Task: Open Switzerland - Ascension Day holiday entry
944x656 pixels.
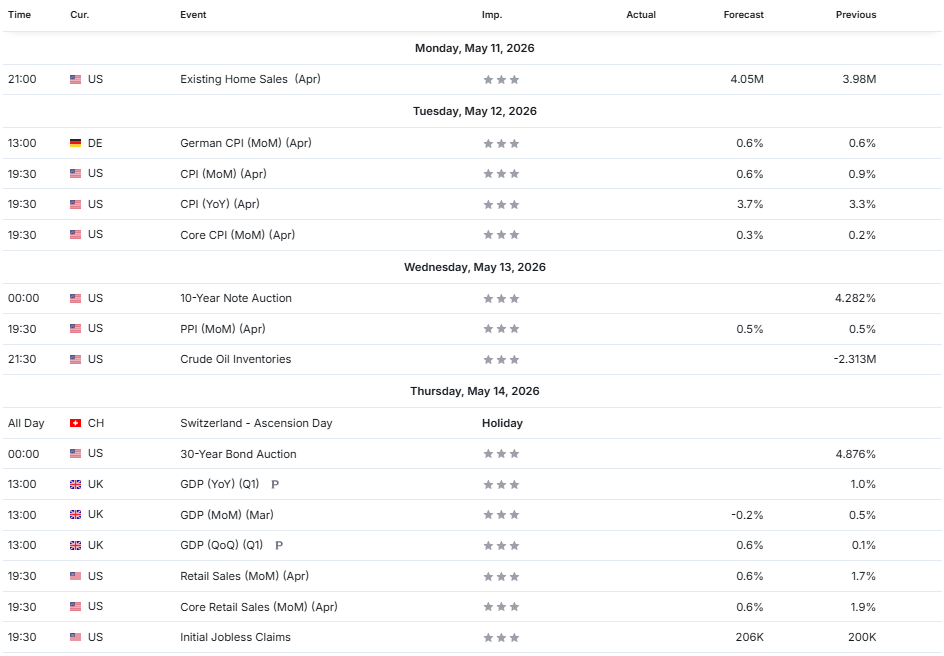Action: pyautogui.click(x=256, y=423)
